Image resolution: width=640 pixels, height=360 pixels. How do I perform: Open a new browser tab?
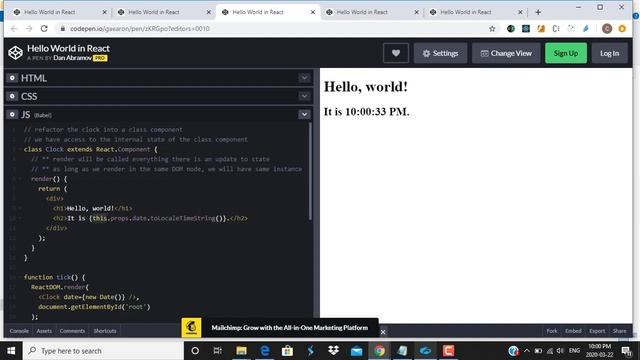[x=538, y=12]
